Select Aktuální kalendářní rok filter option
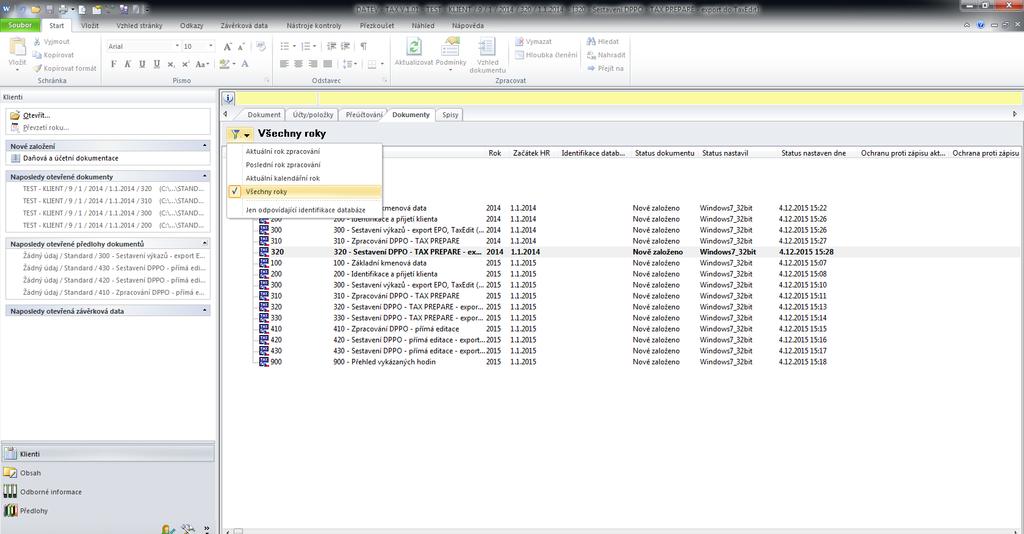The image size is (1024, 534). click(x=304, y=178)
